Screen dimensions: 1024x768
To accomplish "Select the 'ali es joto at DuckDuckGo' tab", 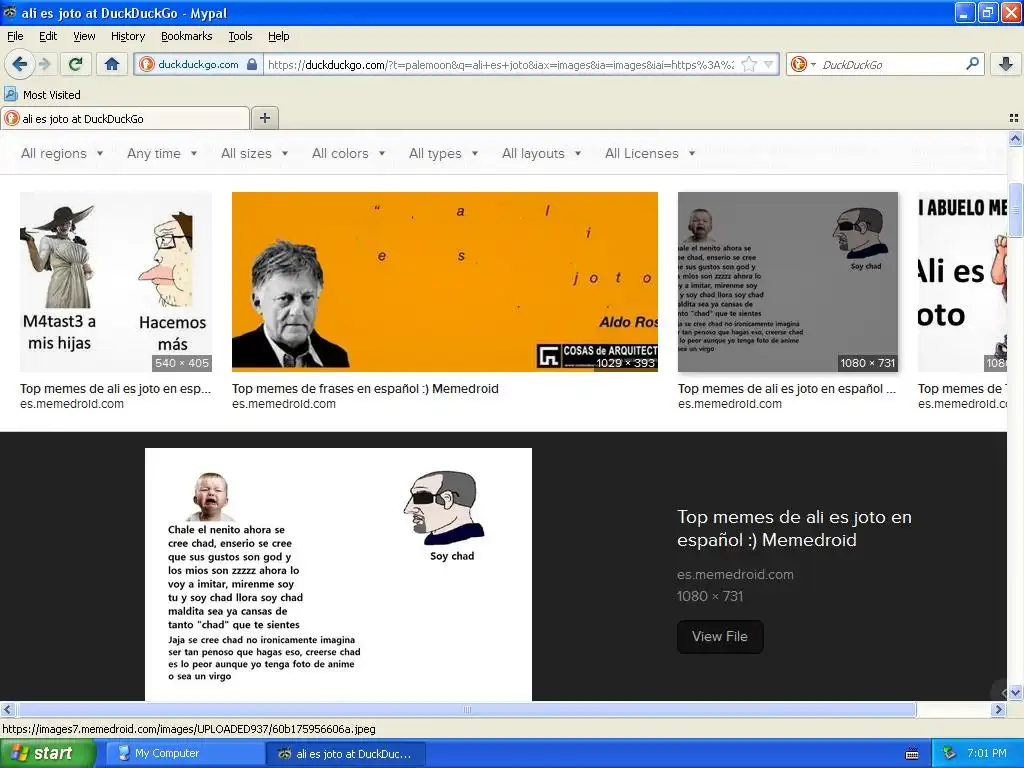I will point(125,118).
